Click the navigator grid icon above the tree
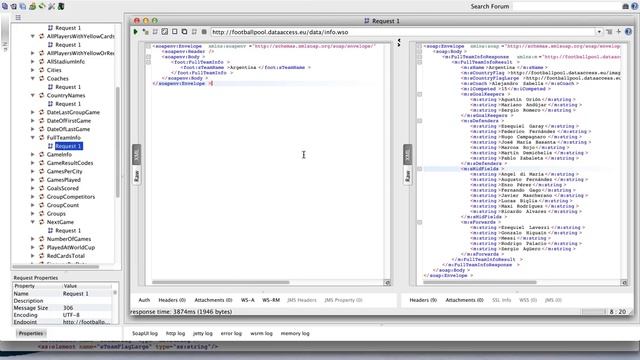The image size is (640, 360). coord(18,18)
